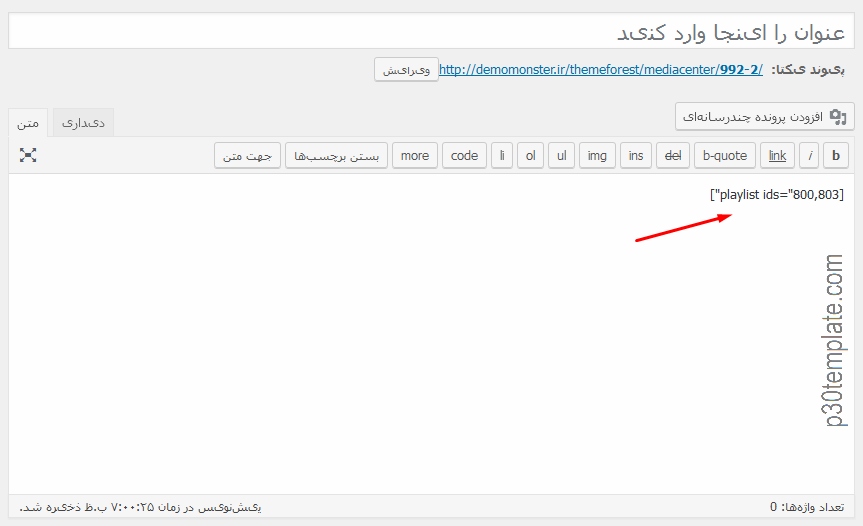Insert an image using the img button
The width and height of the screenshot is (863, 526).
tap(597, 155)
